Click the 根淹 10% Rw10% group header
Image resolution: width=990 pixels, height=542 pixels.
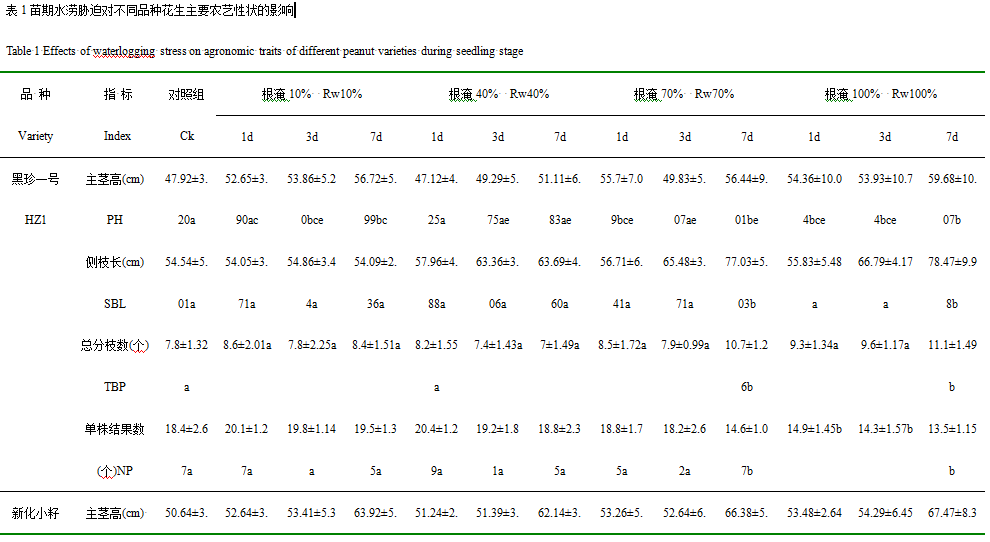[312, 94]
